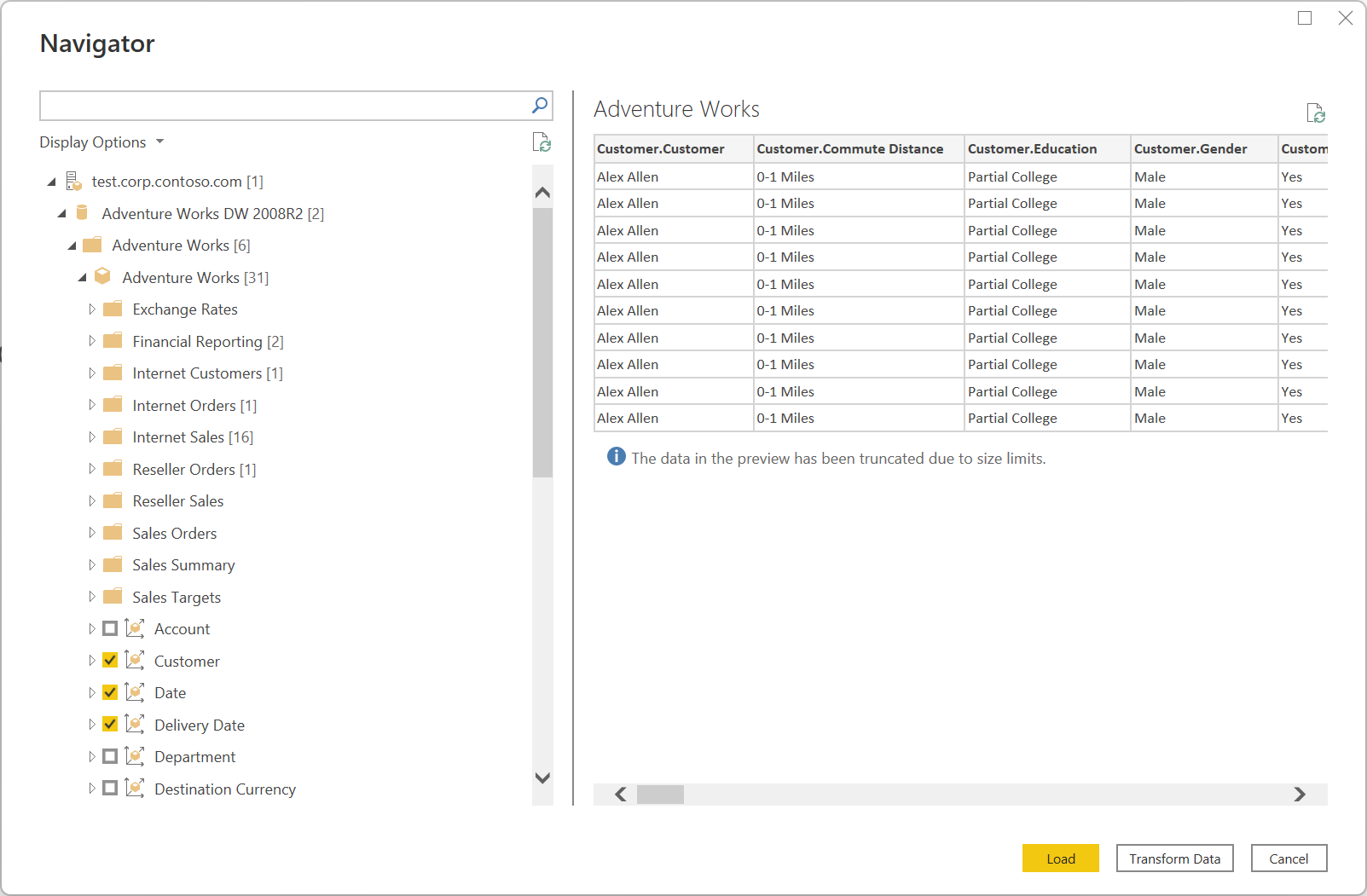The height and width of the screenshot is (896, 1367).
Task: Click the preview refresh icon above the table
Action: point(1316,113)
